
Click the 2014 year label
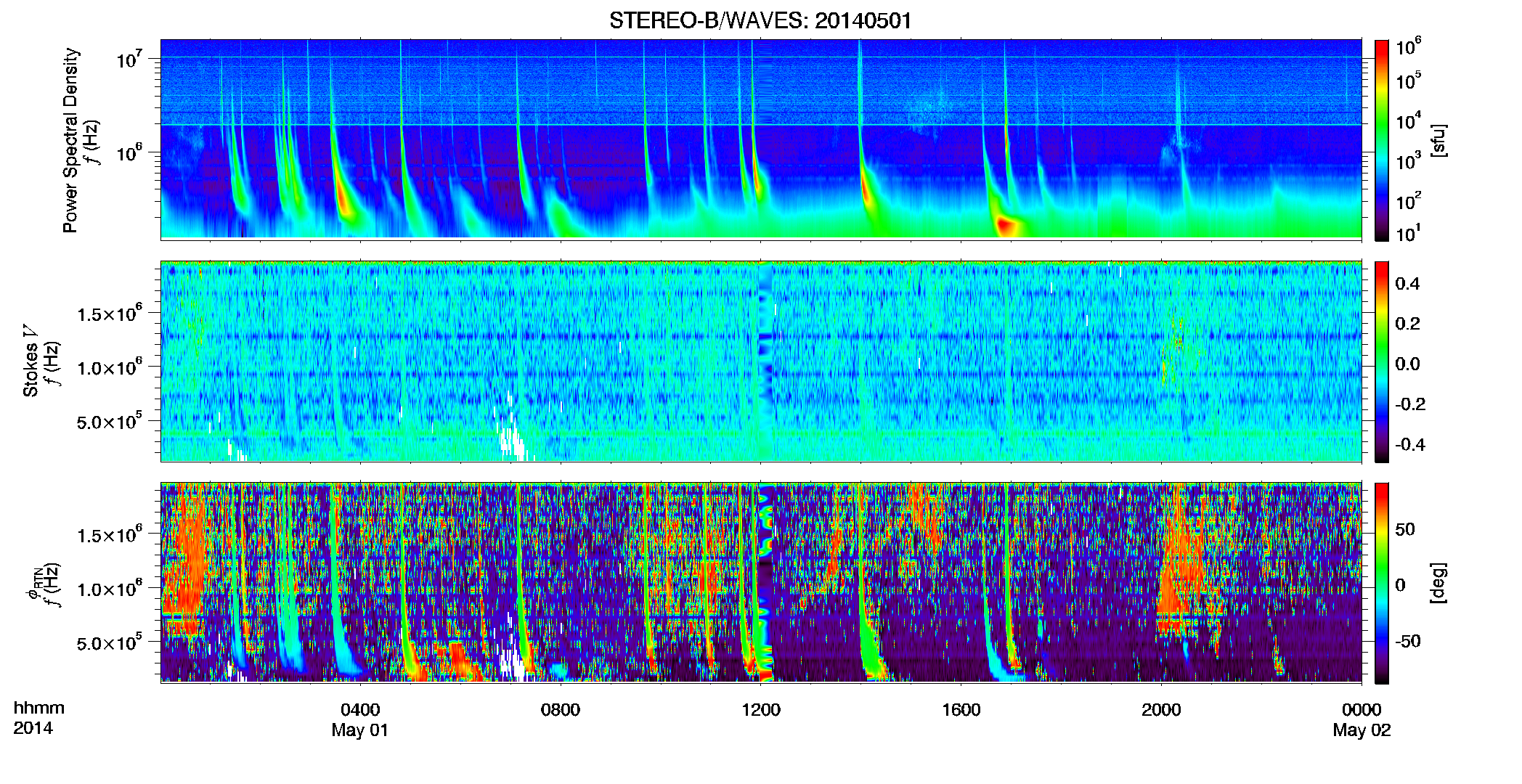click(x=33, y=728)
